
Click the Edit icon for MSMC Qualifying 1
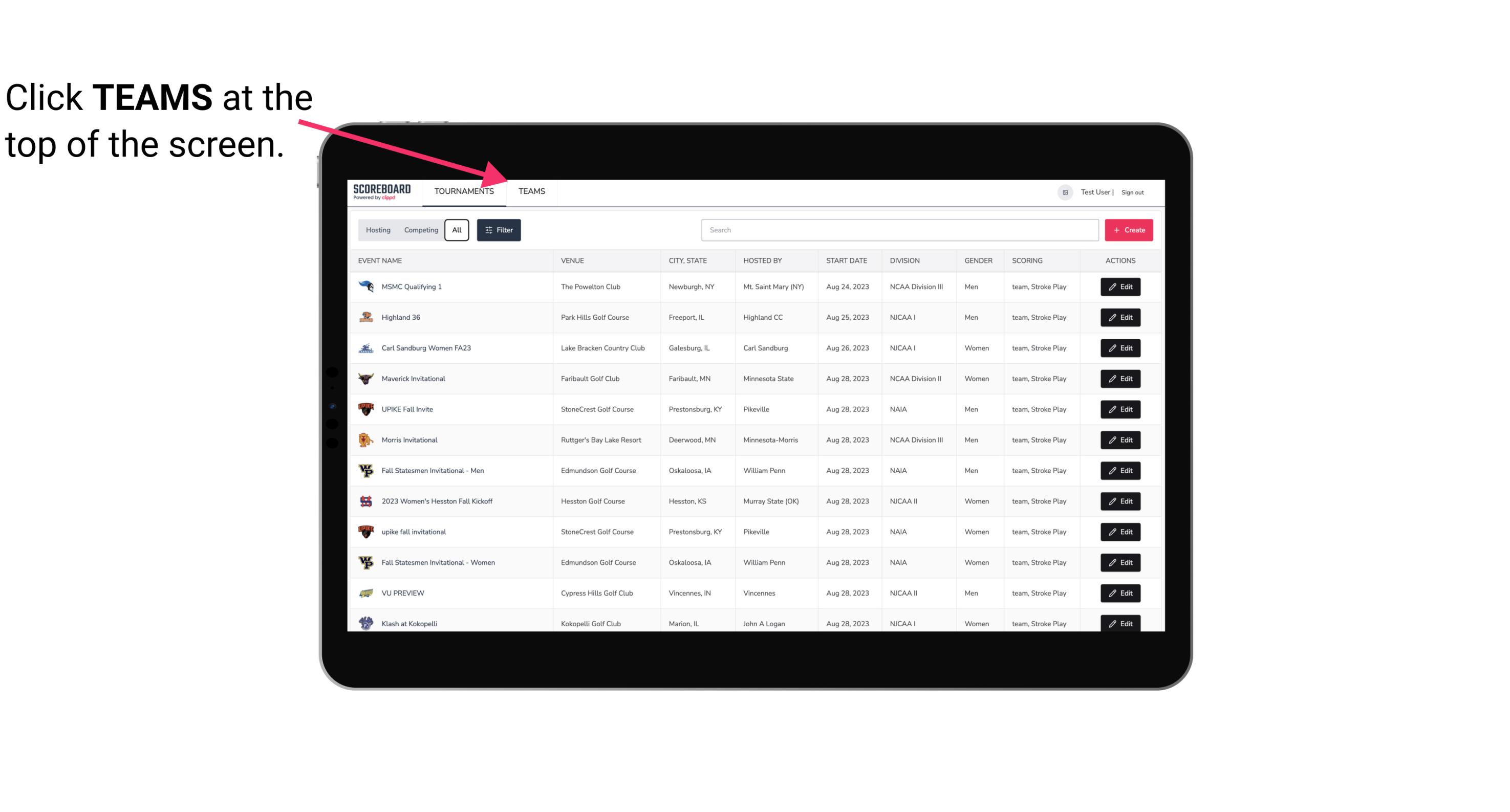coord(1121,287)
